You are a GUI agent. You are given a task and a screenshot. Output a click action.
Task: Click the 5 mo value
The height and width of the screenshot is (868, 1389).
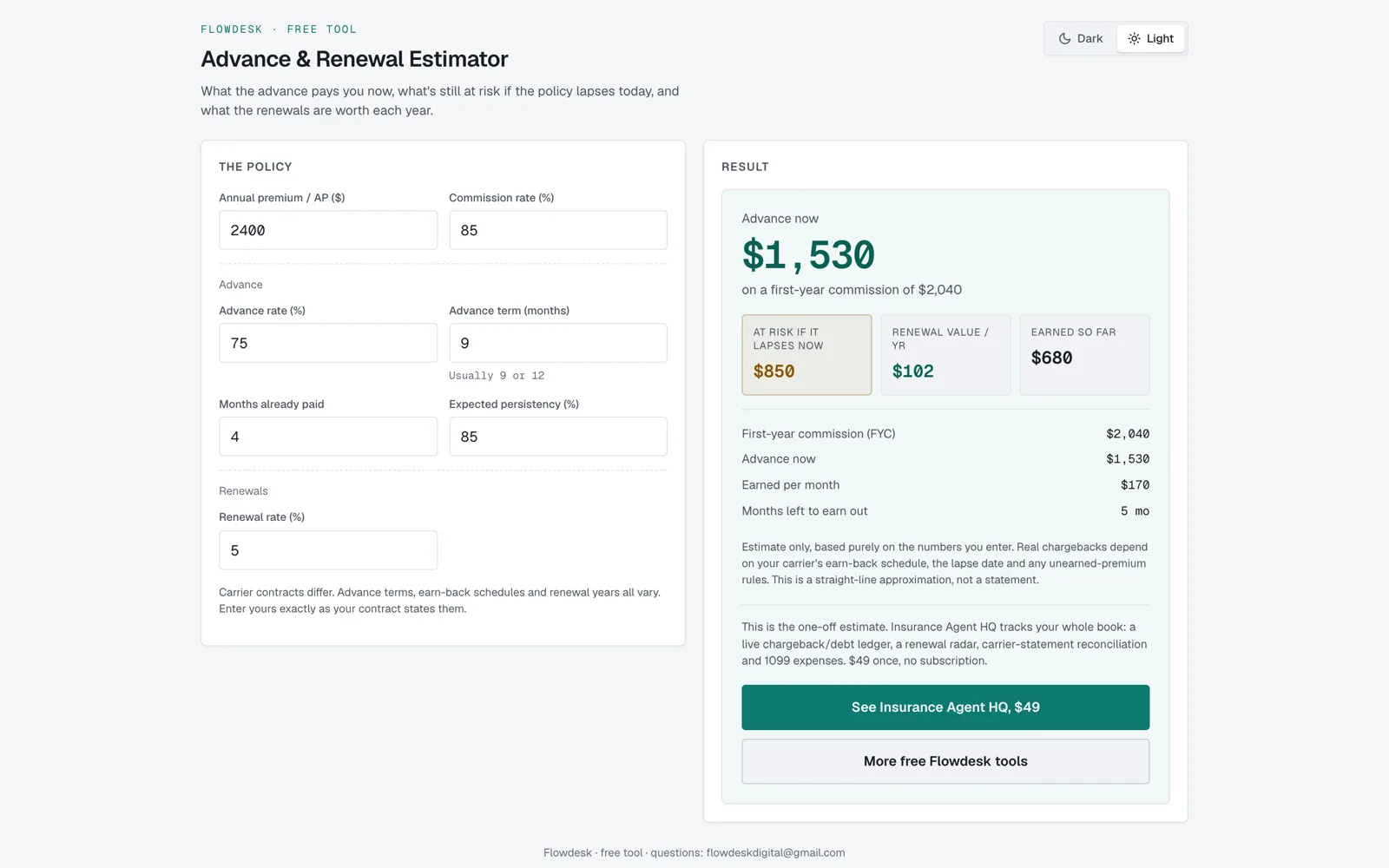coord(1135,511)
